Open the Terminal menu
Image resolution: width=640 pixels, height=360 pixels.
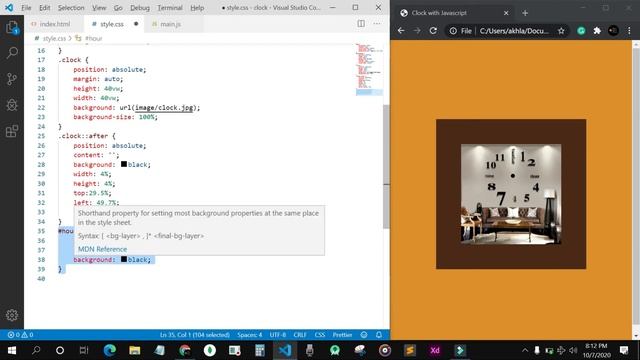point(170,8)
